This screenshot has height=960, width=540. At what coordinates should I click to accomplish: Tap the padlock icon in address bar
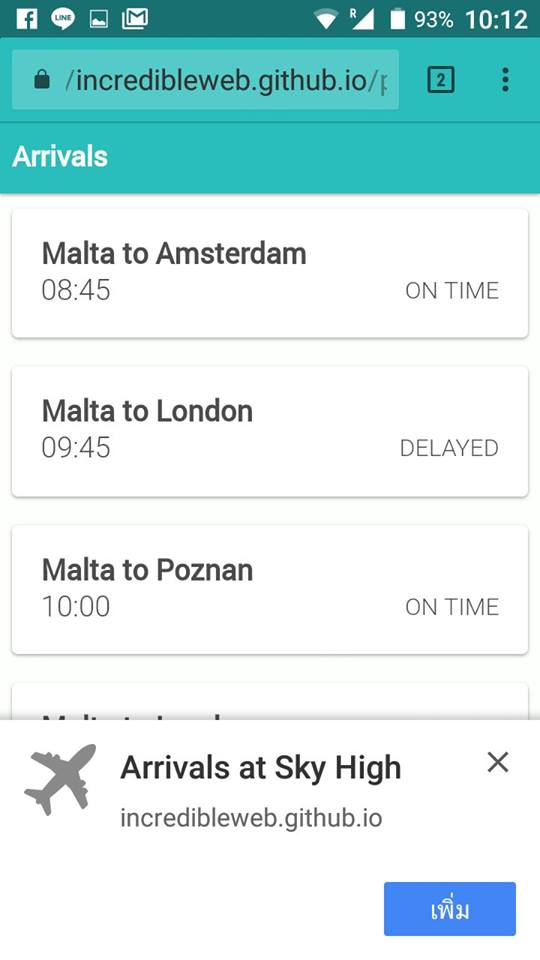pos(42,80)
